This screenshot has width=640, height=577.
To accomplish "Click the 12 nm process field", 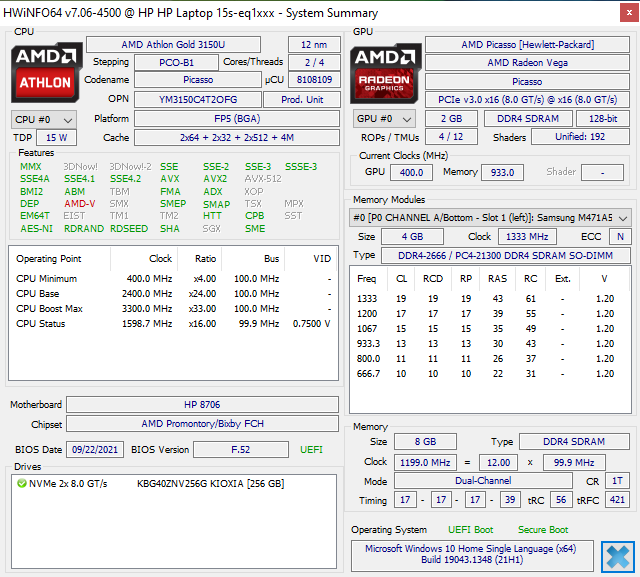I will coord(314,44).
